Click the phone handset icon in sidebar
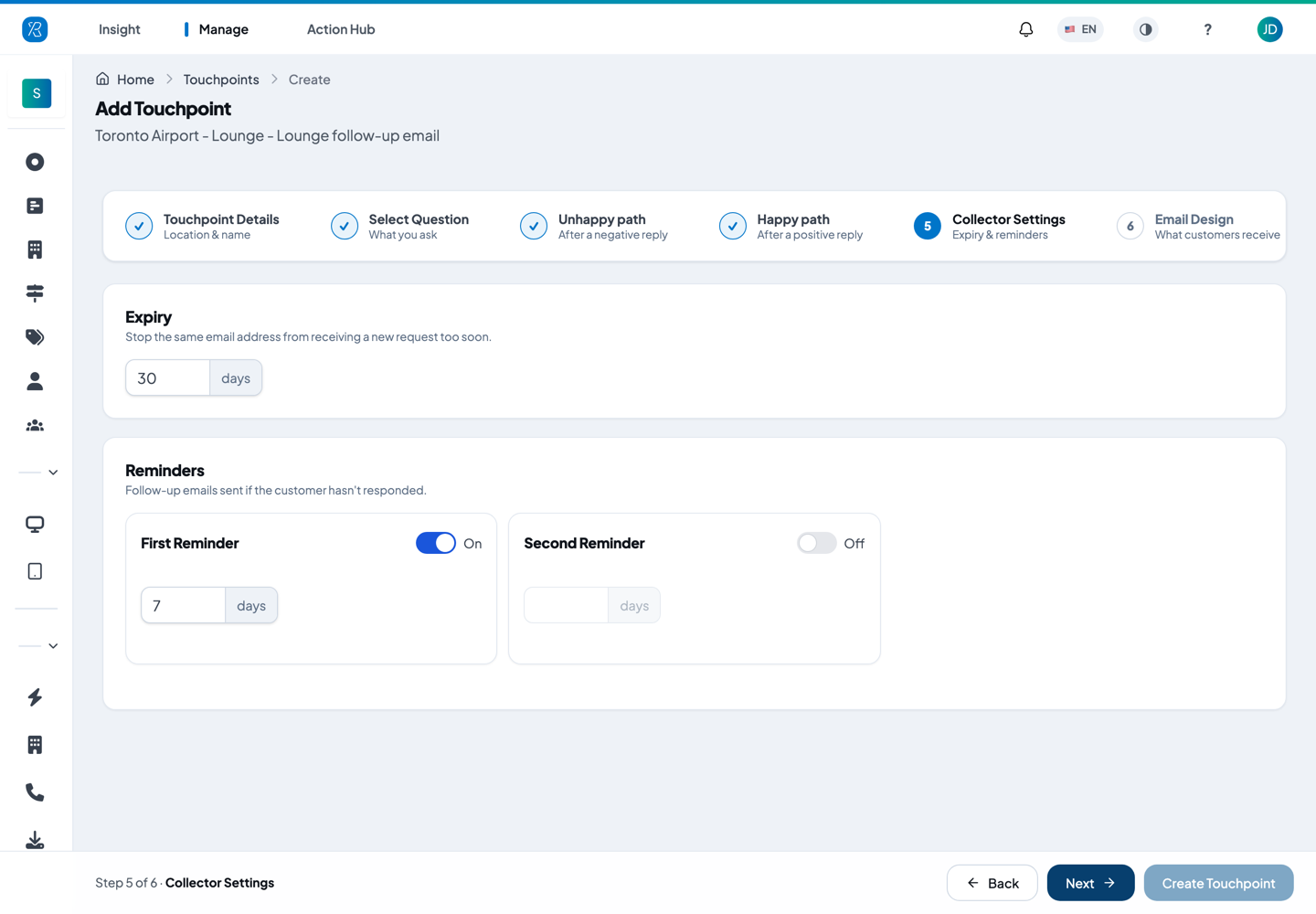This screenshot has width=1316, height=914. [x=35, y=792]
